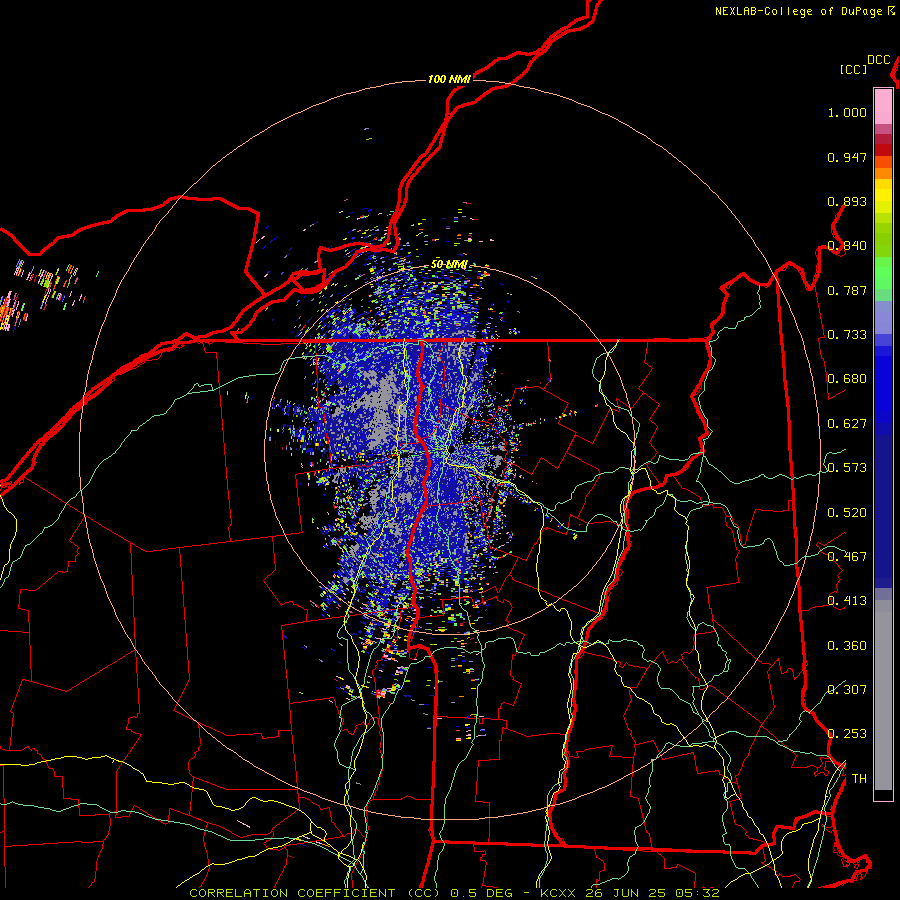900x900 pixels.
Task: Click the KCXX radar station identifier
Action: [557, 893]
